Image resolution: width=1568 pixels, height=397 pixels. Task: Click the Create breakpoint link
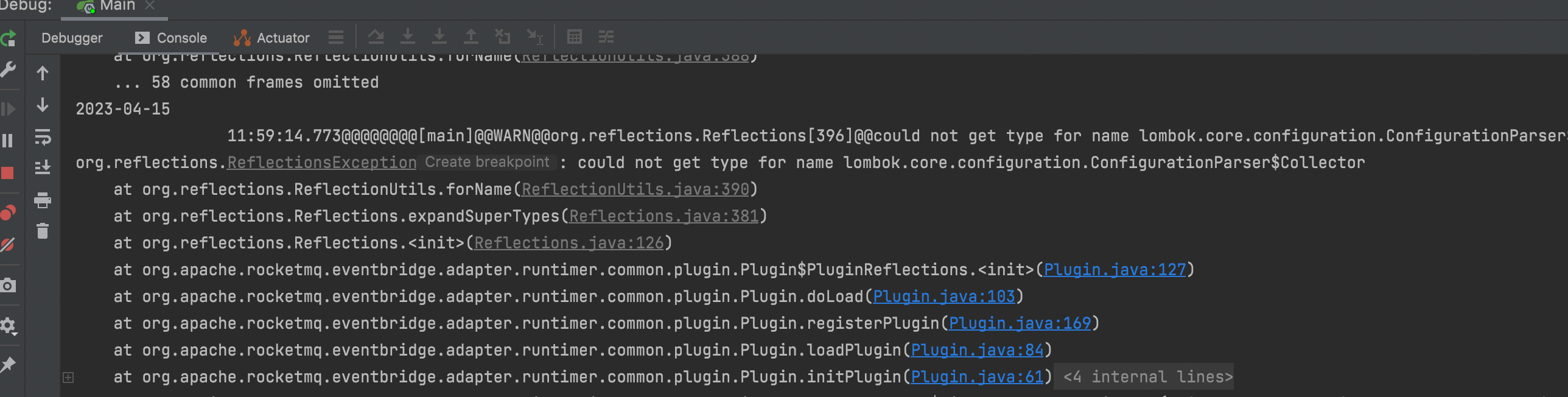tap(487, 162)
